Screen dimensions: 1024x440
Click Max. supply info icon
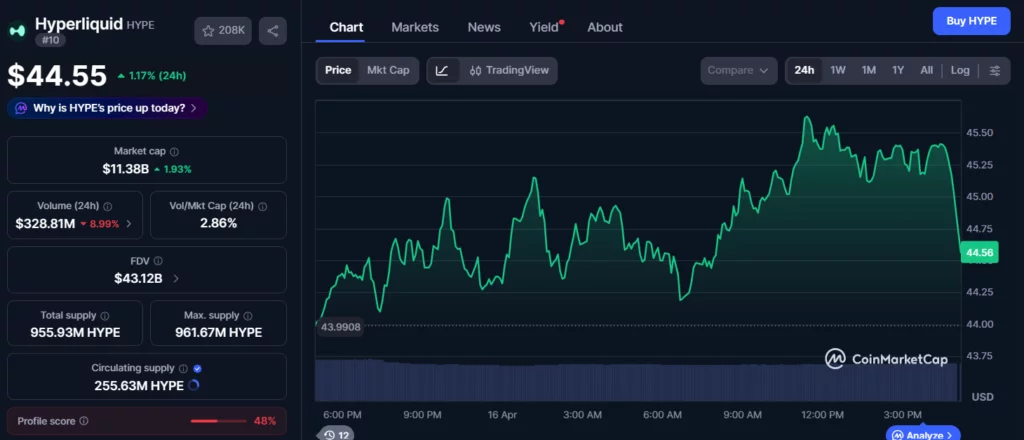pyautogui.click(x=248, y=316)
